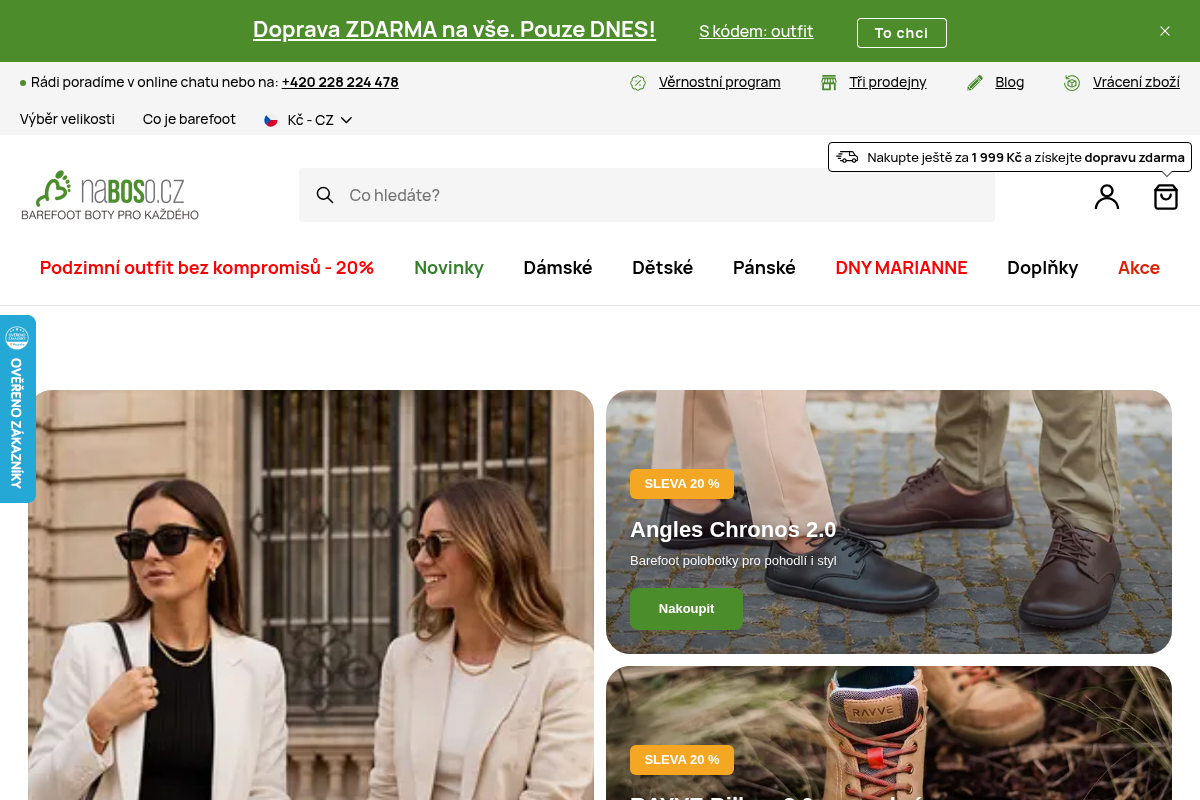Click the Věrnostní program percent icon
1200x800 pixels.
[x=638, y=82]
